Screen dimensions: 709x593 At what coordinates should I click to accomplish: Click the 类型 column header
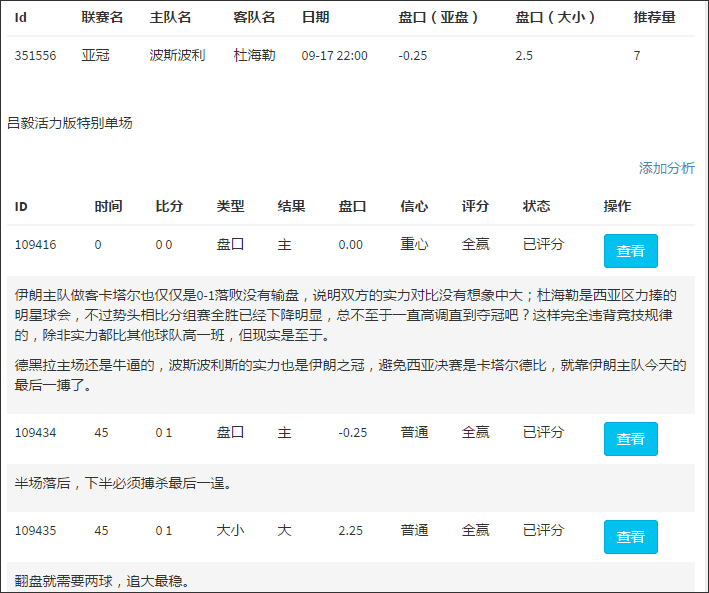(x=230, y=206)
